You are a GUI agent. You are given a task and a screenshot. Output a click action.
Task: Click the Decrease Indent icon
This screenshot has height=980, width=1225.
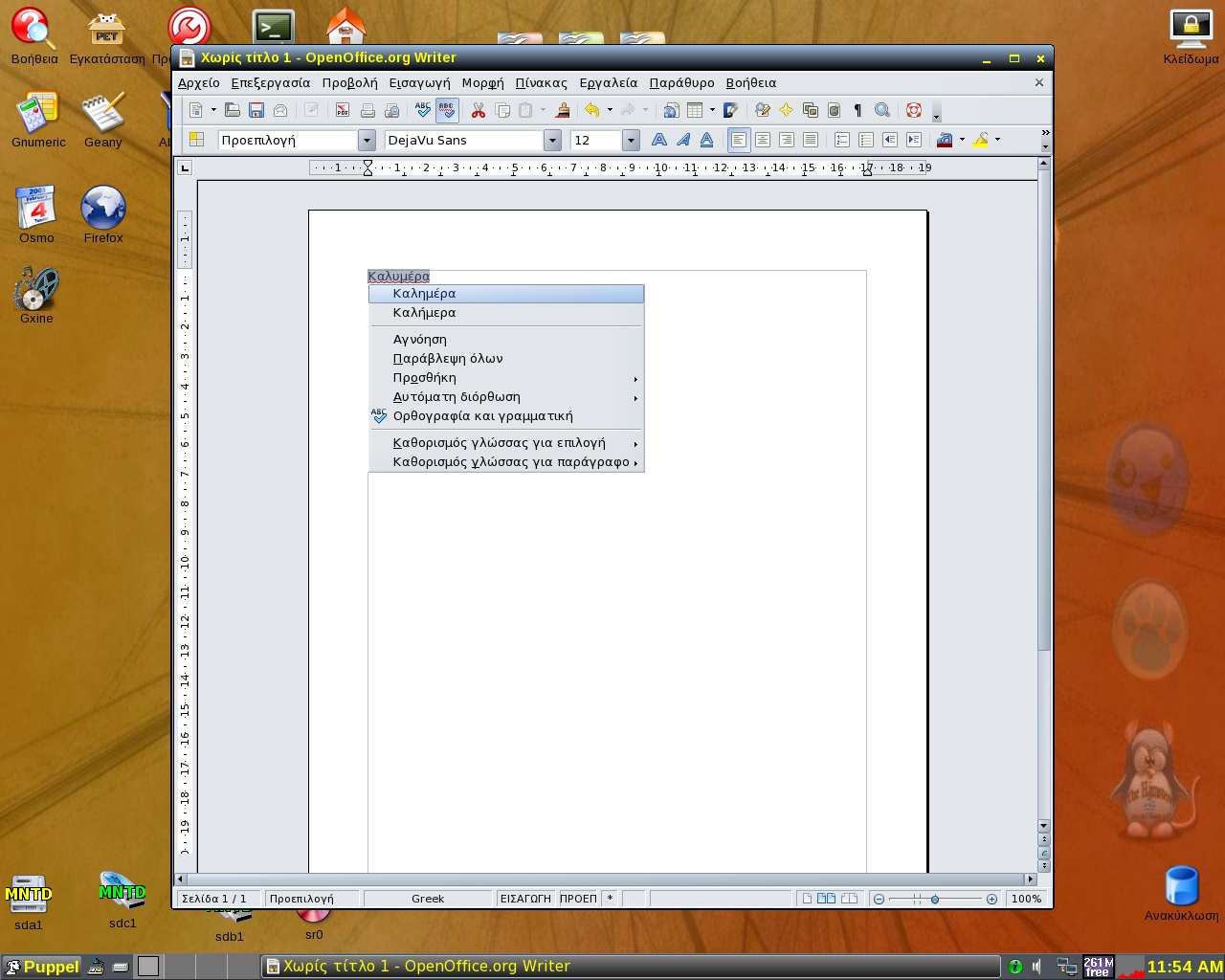click(x=890, y=140)
